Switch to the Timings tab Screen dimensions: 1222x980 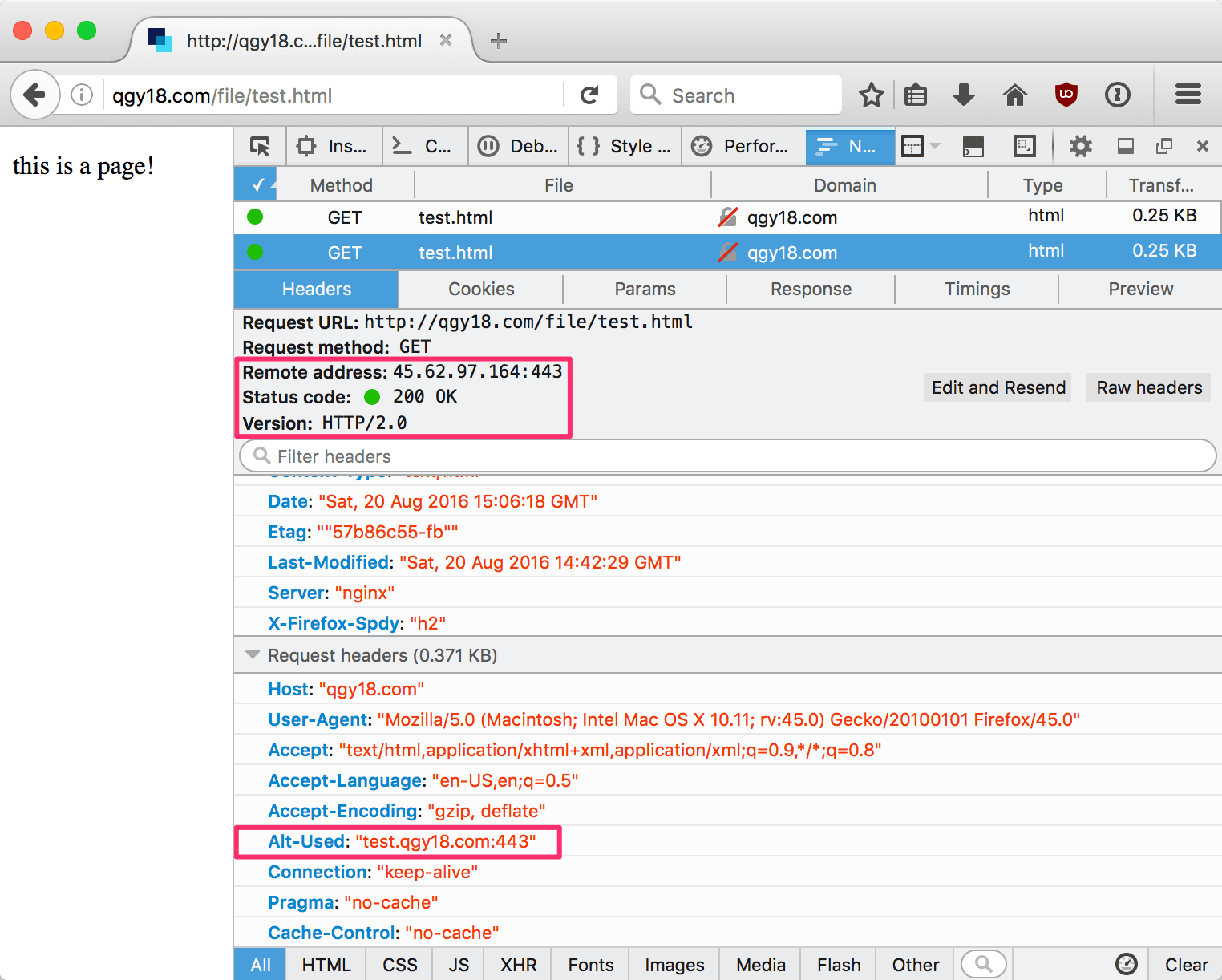(977, 289)
